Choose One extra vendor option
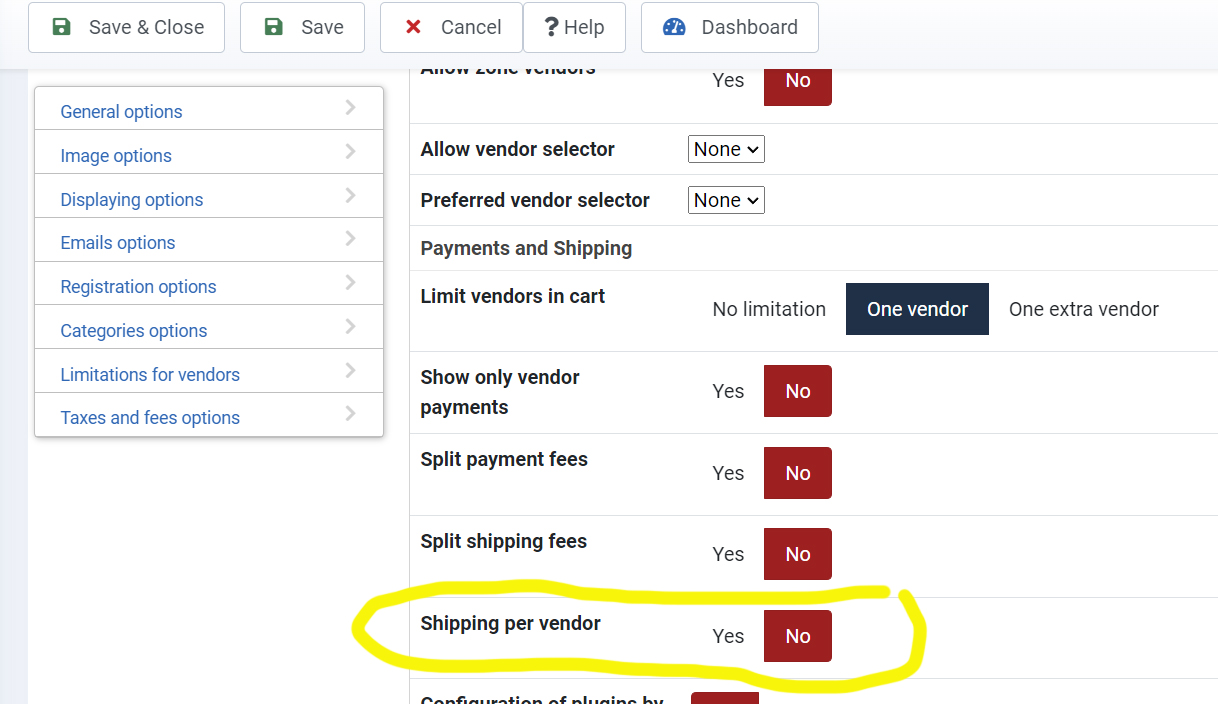1218x704 pixels. click(x=1083, y=309)
